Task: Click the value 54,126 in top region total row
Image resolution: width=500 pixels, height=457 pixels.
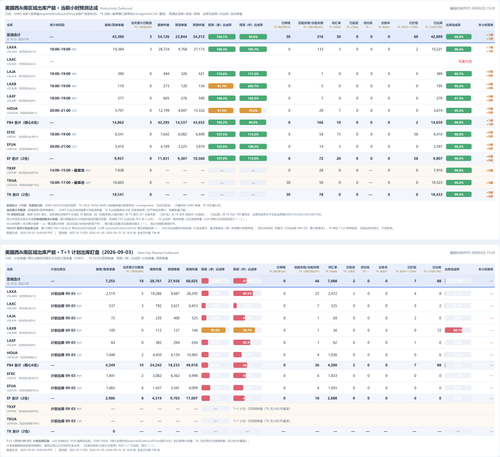Action: (x=163, y=37)
